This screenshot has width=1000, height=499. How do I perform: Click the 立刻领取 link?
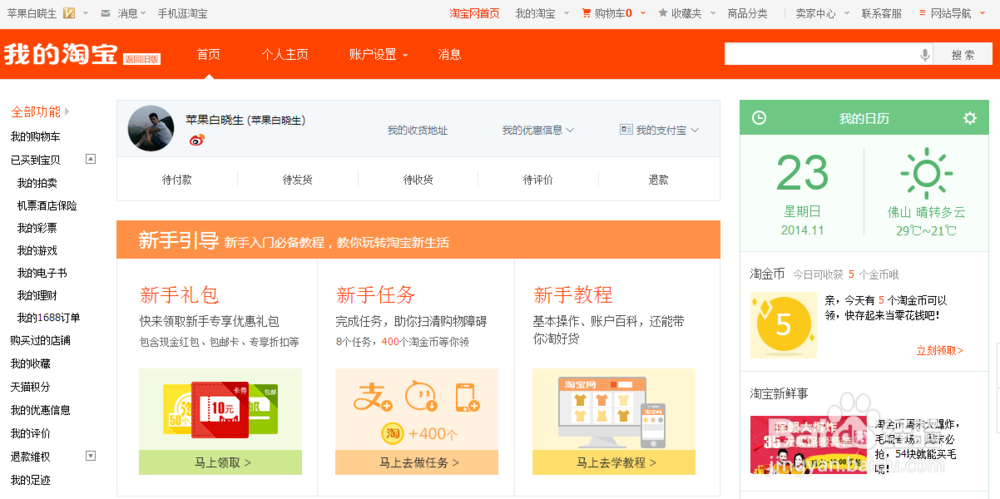click(x=940, y=350)
